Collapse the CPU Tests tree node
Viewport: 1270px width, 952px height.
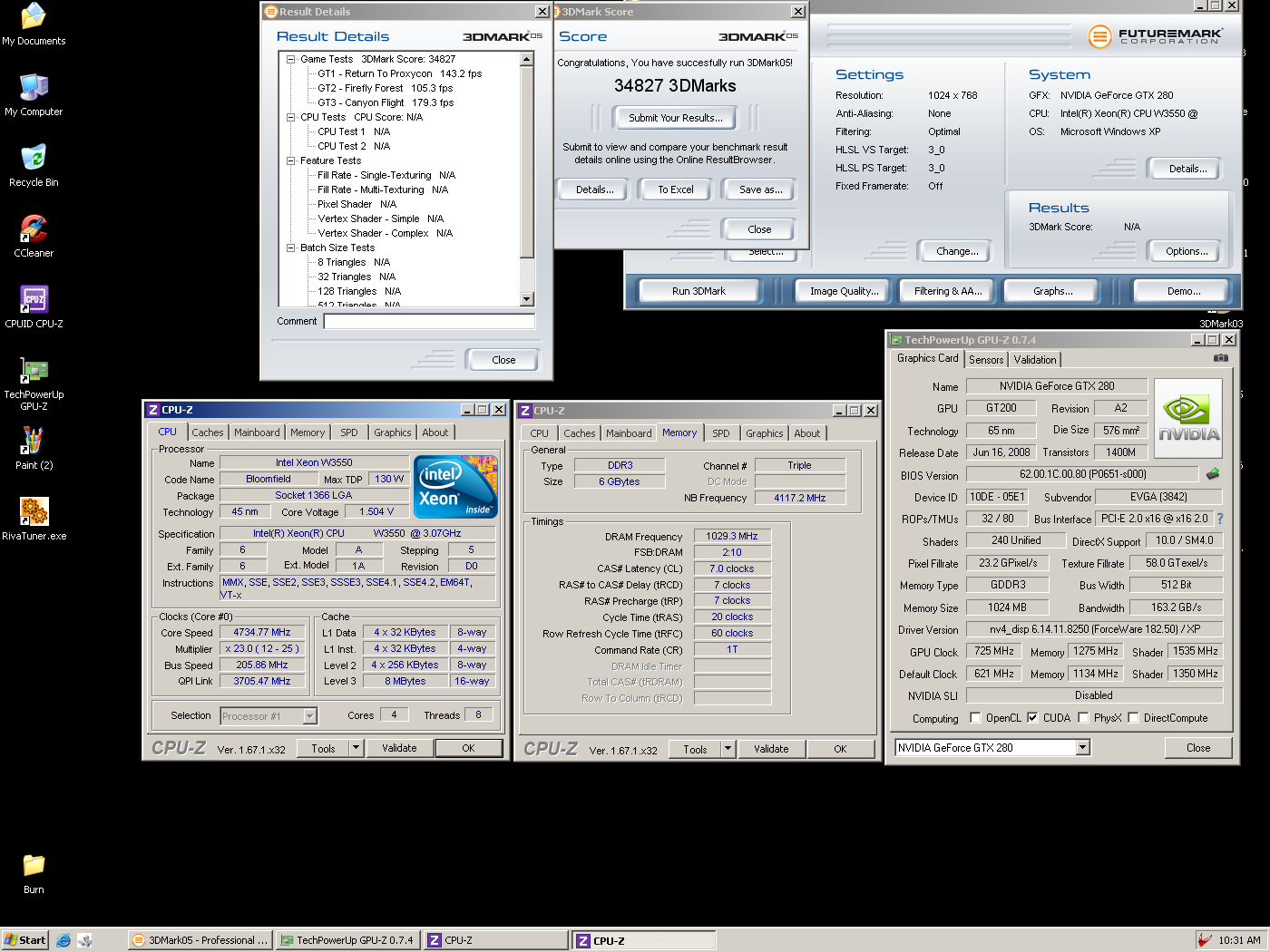291,117
